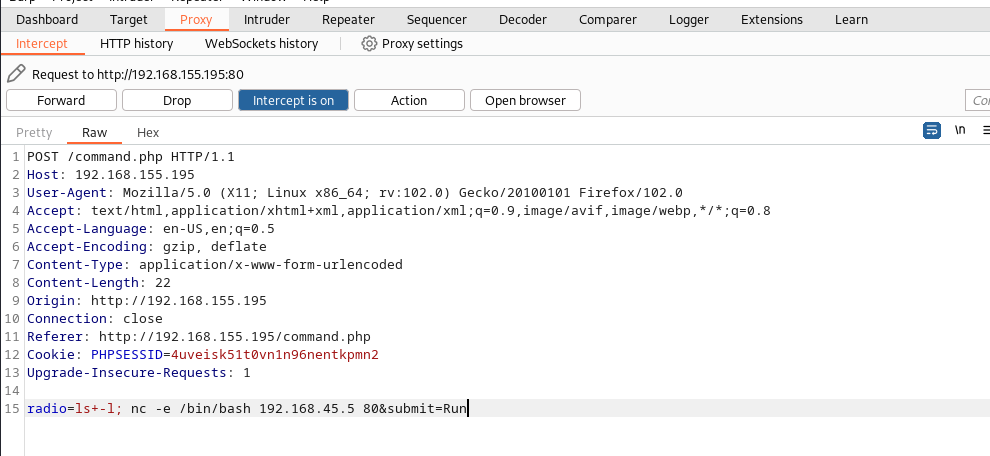Open the Logger tab

689,20
